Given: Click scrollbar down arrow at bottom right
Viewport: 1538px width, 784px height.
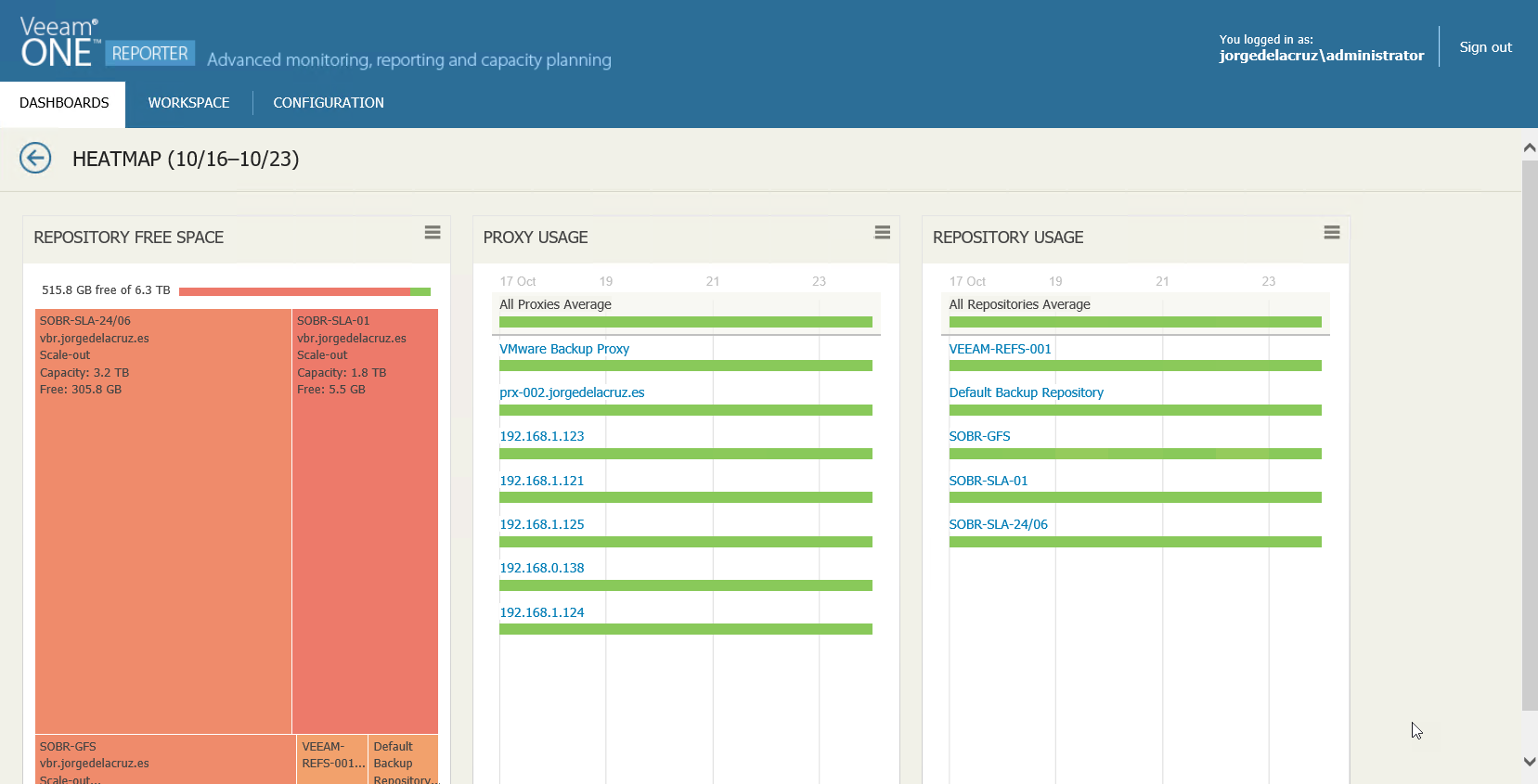Looking at the screenshot, I should tap(1530, 761).
